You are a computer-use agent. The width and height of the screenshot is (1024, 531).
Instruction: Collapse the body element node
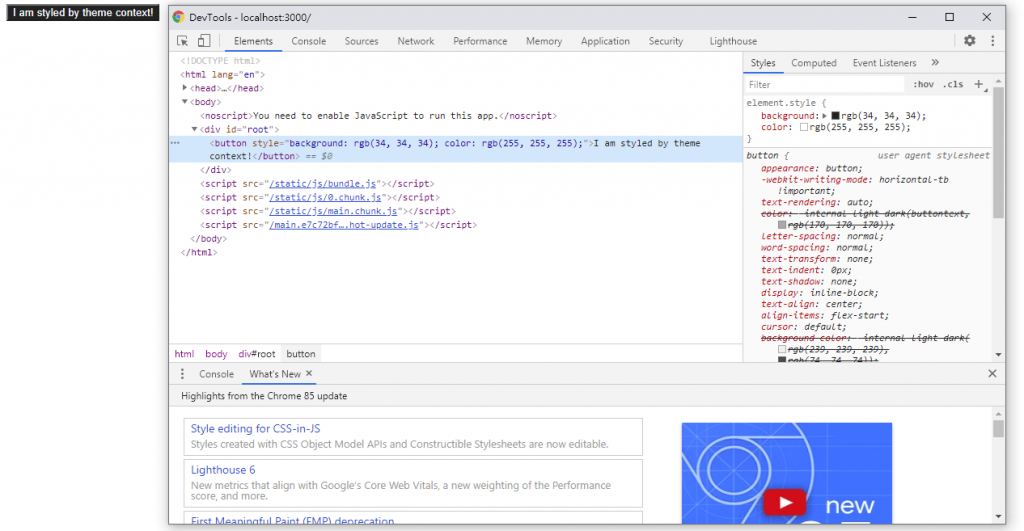185,101
